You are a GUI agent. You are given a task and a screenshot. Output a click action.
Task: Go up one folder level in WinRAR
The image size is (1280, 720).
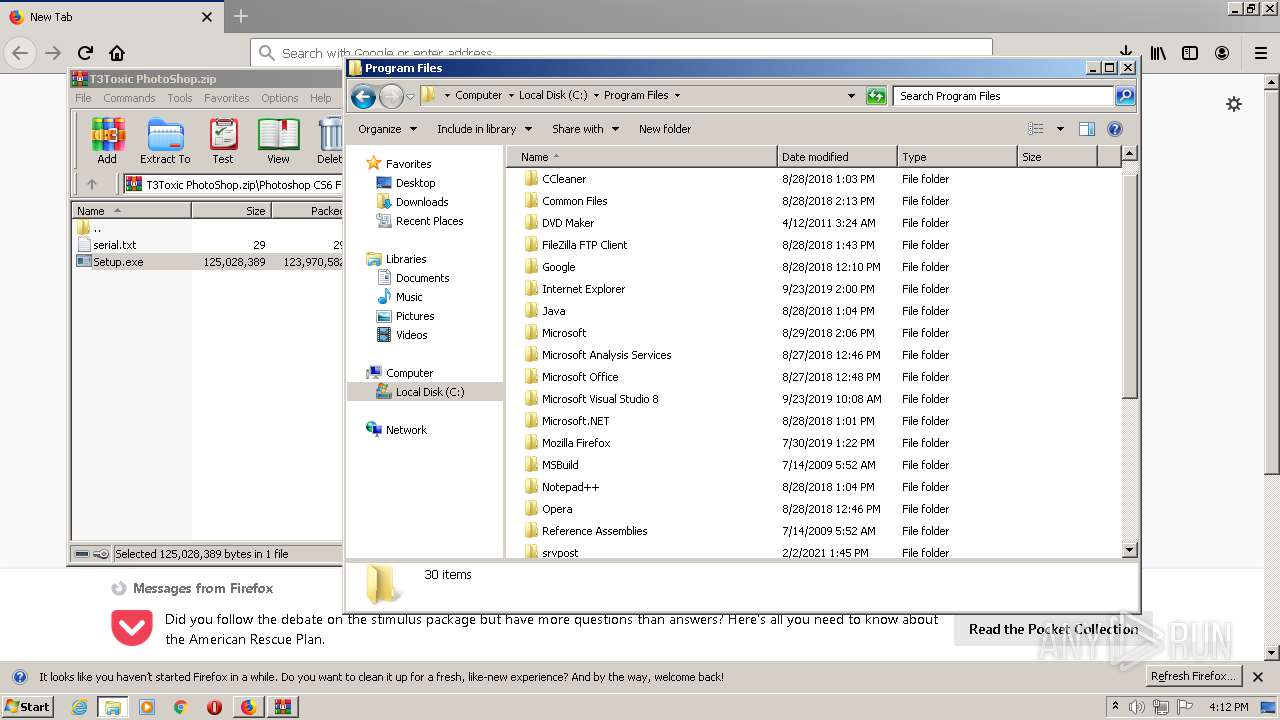pyautogui.click(x=92, y=184)
